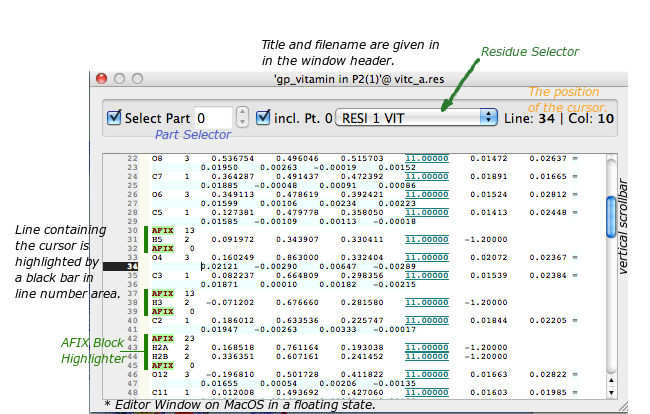Click the AFIX keyword on line 42
Viewport: 650px width, 414px height.
(x=162, y=339)
